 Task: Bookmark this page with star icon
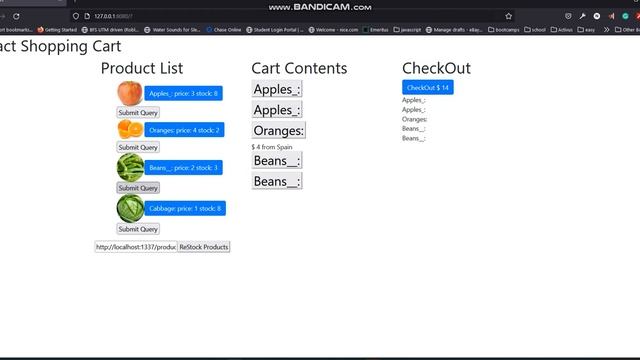(509, 16)
